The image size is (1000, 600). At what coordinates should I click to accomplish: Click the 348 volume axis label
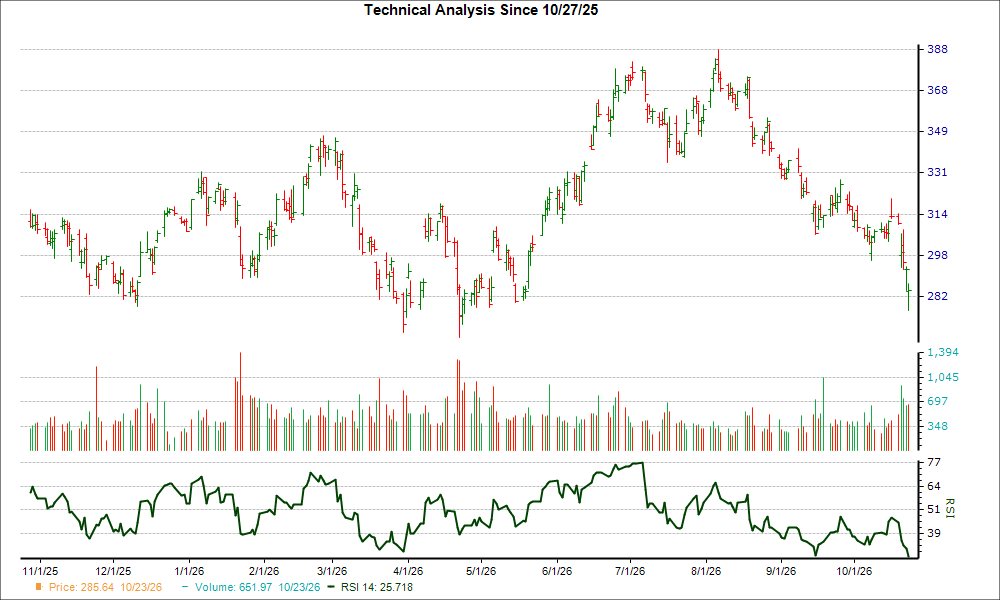pos(937,426)
